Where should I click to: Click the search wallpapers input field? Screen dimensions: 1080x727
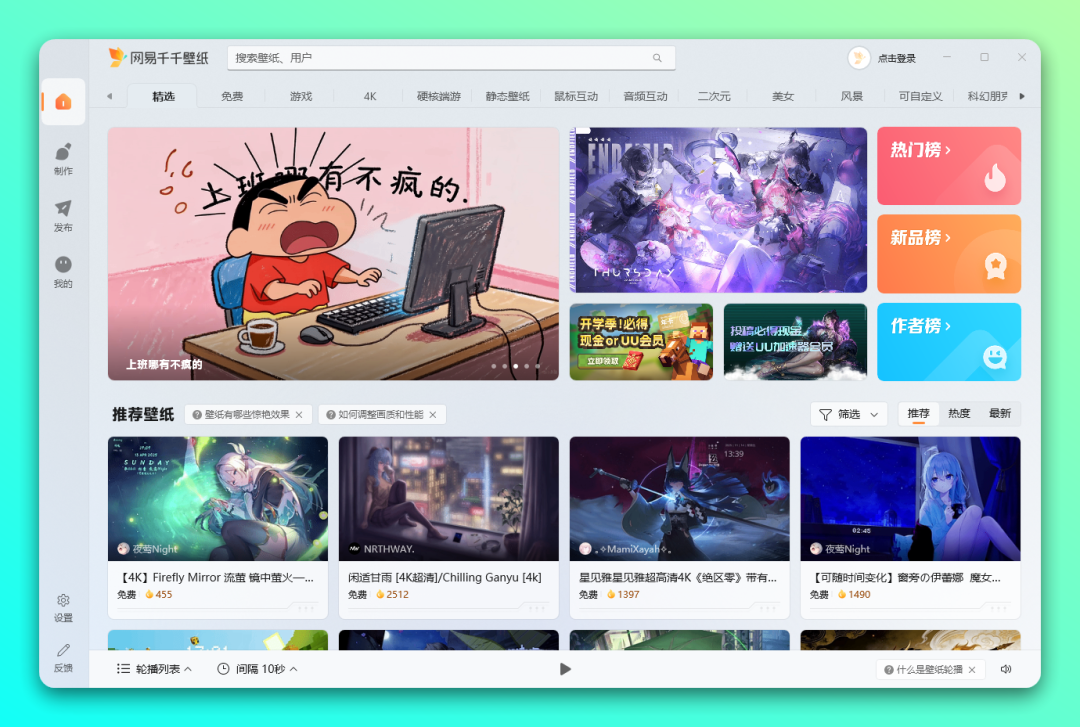point(451,58)
